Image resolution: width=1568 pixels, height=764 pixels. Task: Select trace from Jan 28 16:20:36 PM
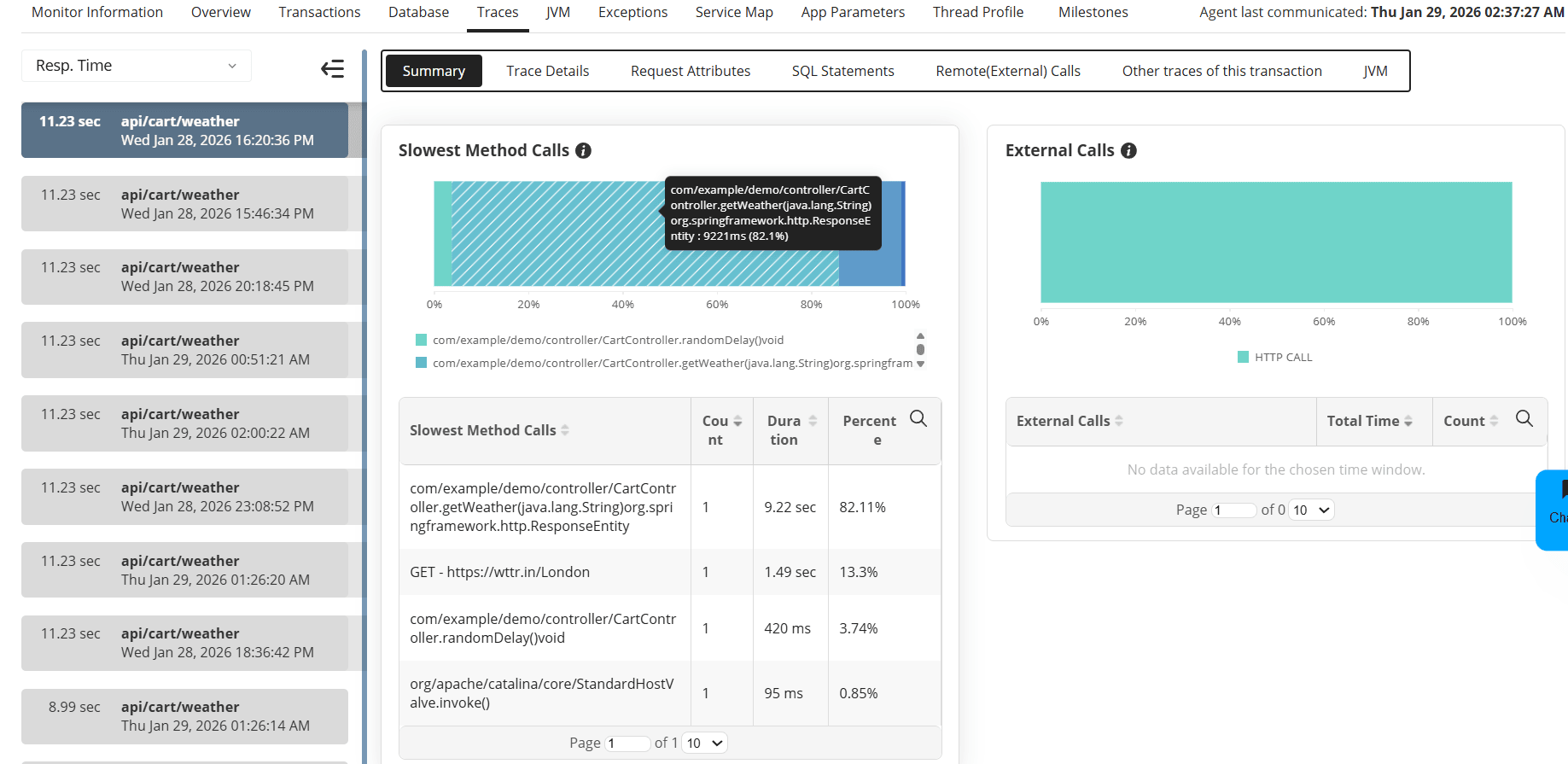coord(184,131)
